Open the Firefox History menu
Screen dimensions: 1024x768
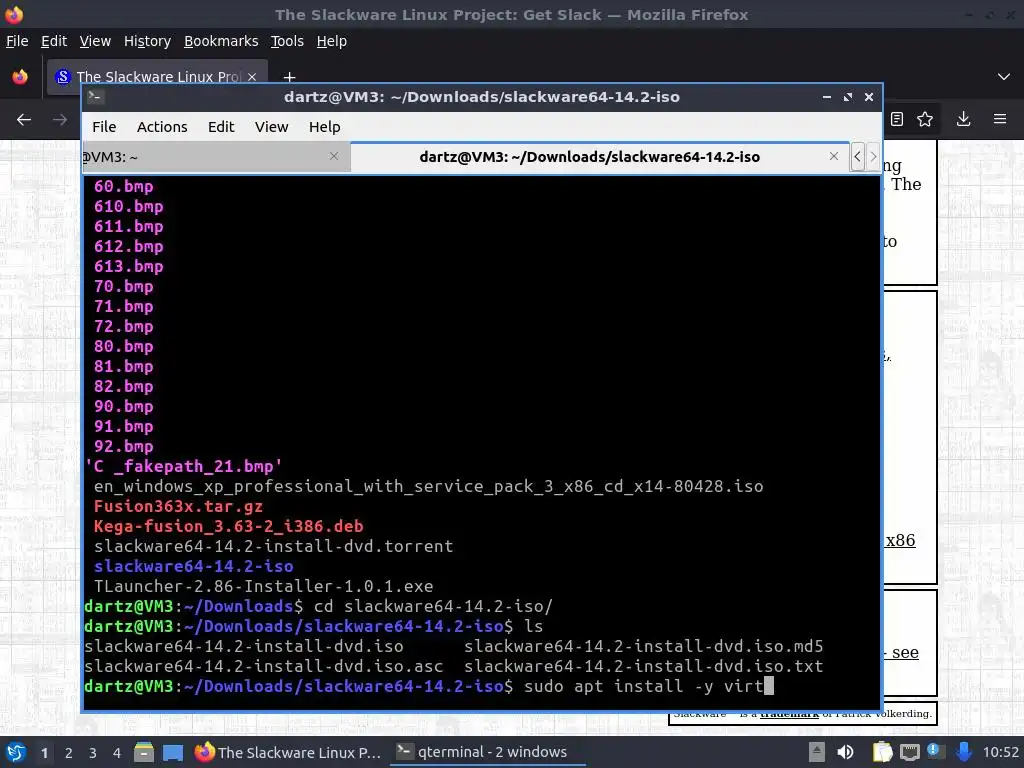pos(147,41)
